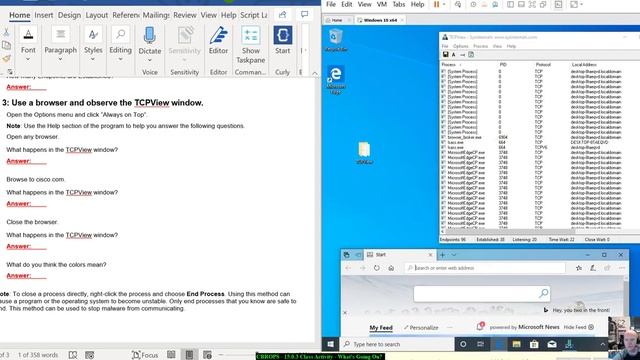The width and height of the screenshot is (640, 360).
Task: Click Windows Start button in VM taskbar
Action: [331, 344]
